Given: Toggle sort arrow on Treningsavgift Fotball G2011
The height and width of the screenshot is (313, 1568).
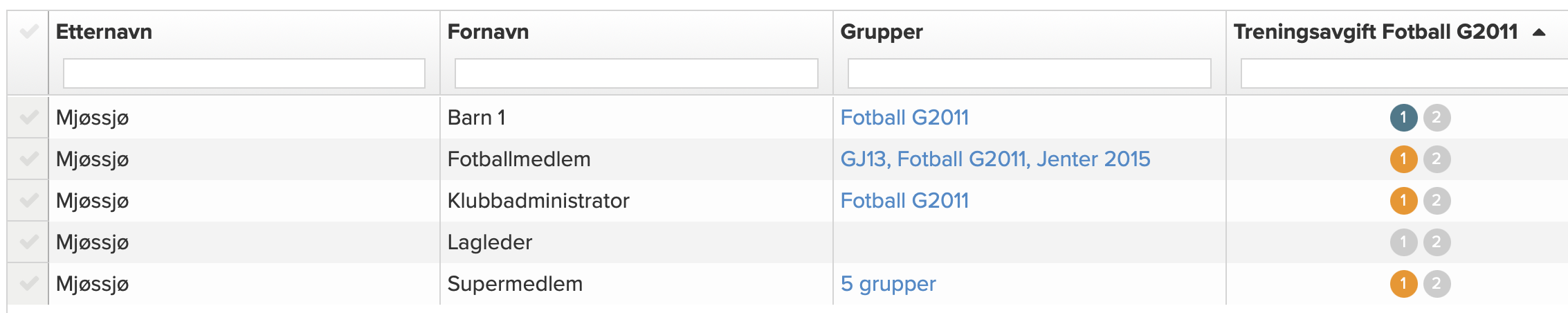Looking at the screenshot, I should click(x=1539, y=32).
